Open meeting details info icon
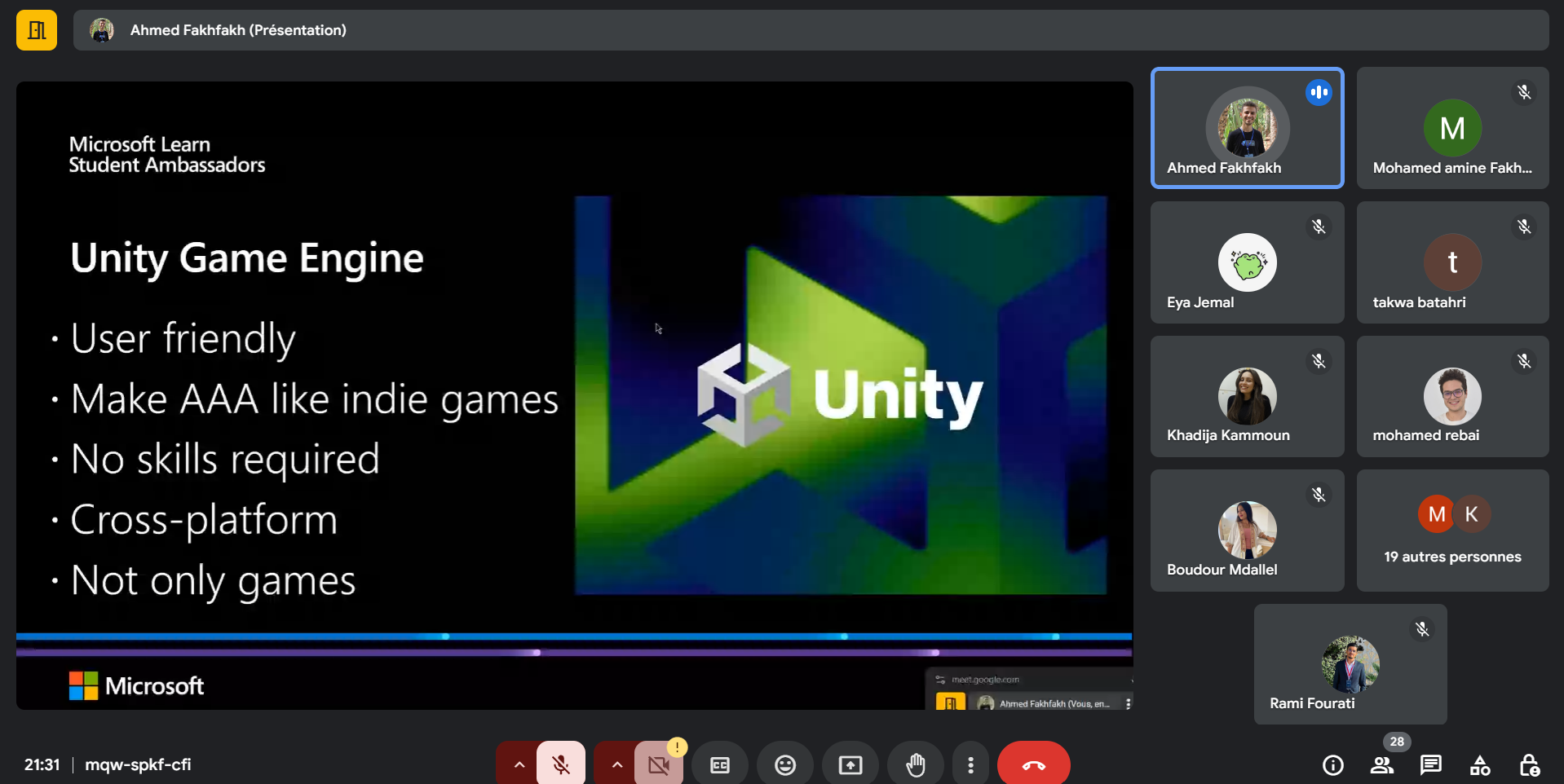 (x=1333, y=765)
